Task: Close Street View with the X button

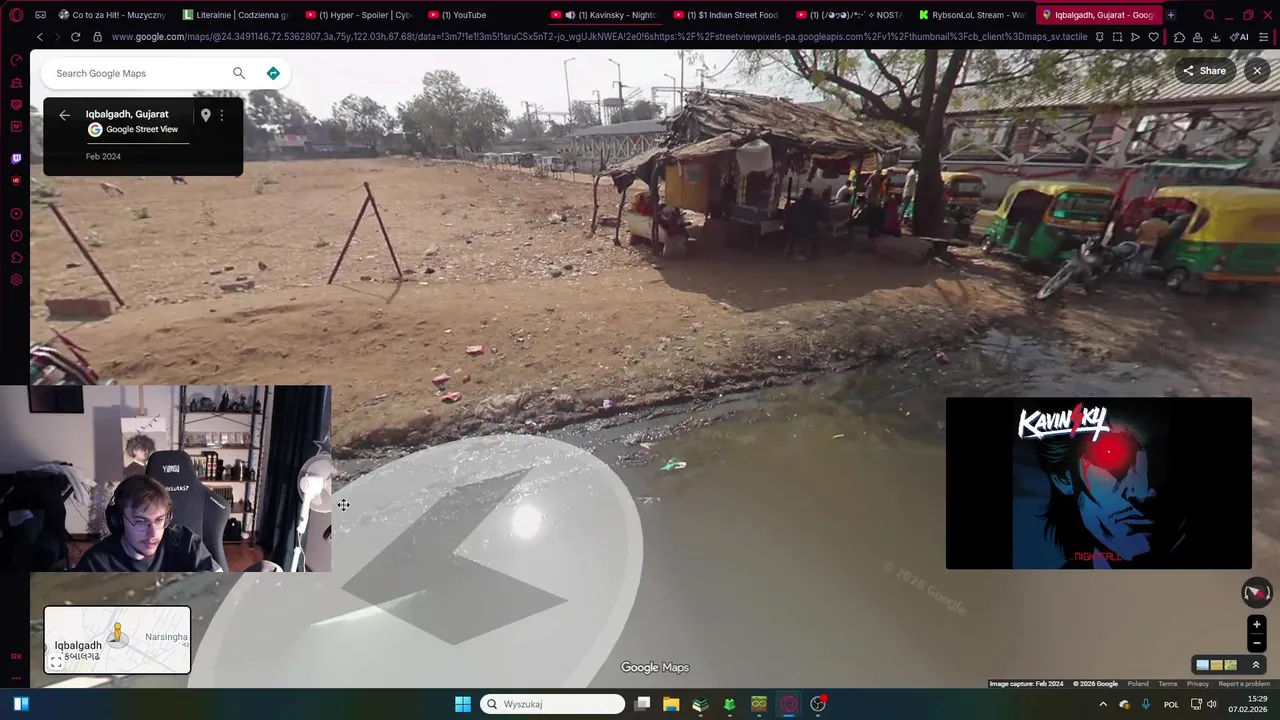Action: 1257,71
